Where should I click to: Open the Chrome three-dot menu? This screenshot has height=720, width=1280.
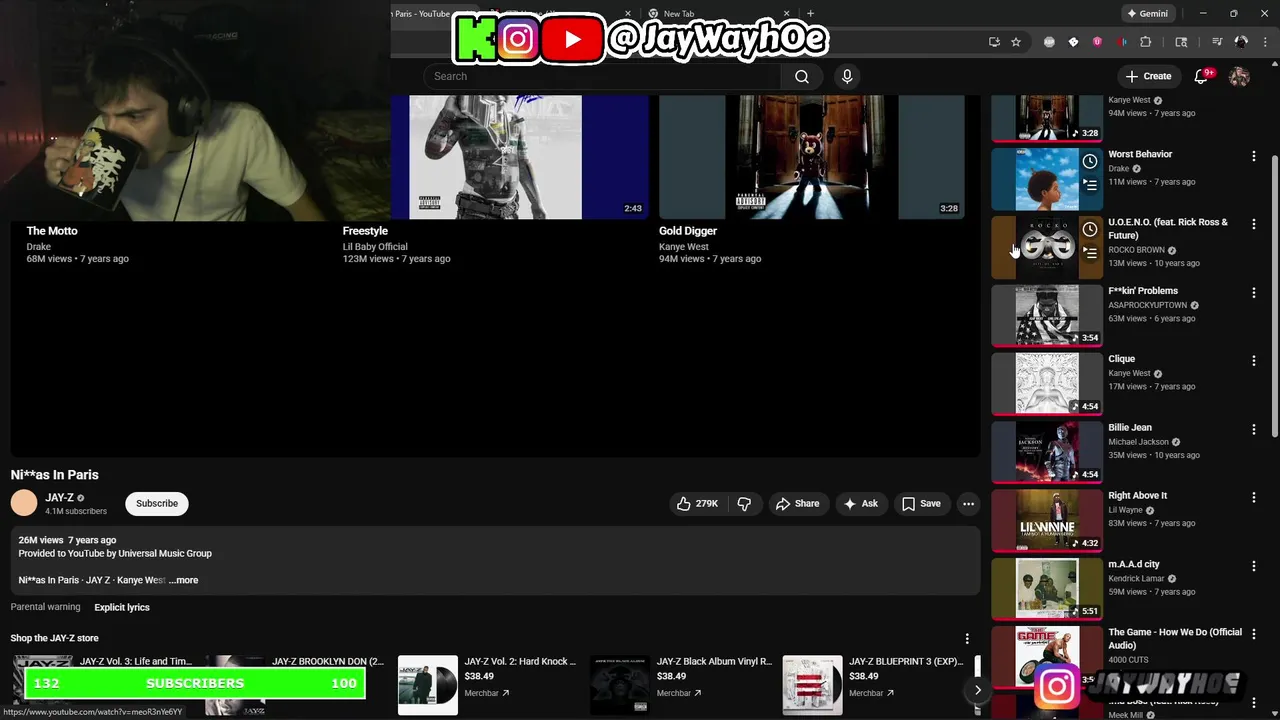1265,42
